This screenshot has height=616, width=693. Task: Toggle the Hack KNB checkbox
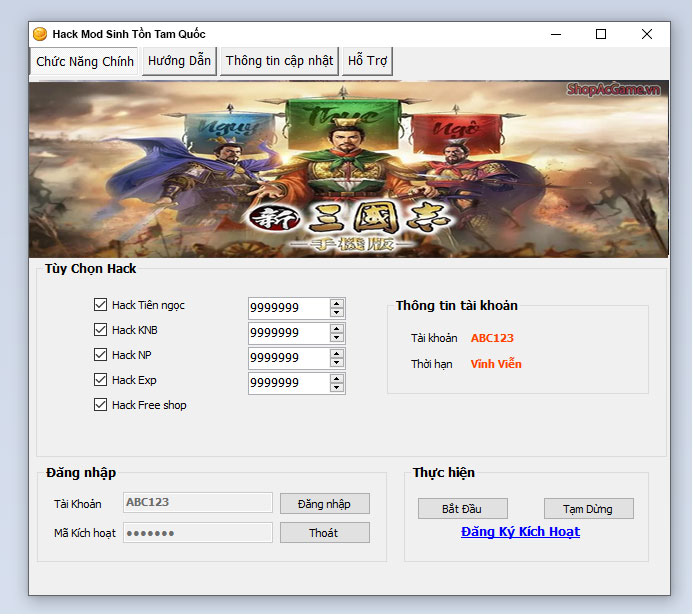pyautogui.click(x=100, y=330)
